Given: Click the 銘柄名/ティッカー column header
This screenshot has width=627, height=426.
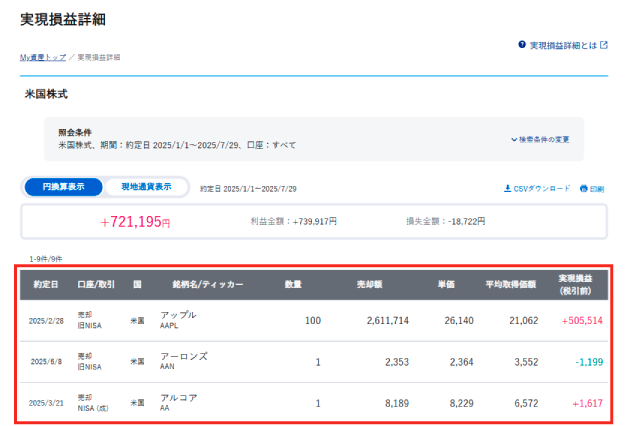Looking at the screenshot, I should coord(207,284).
